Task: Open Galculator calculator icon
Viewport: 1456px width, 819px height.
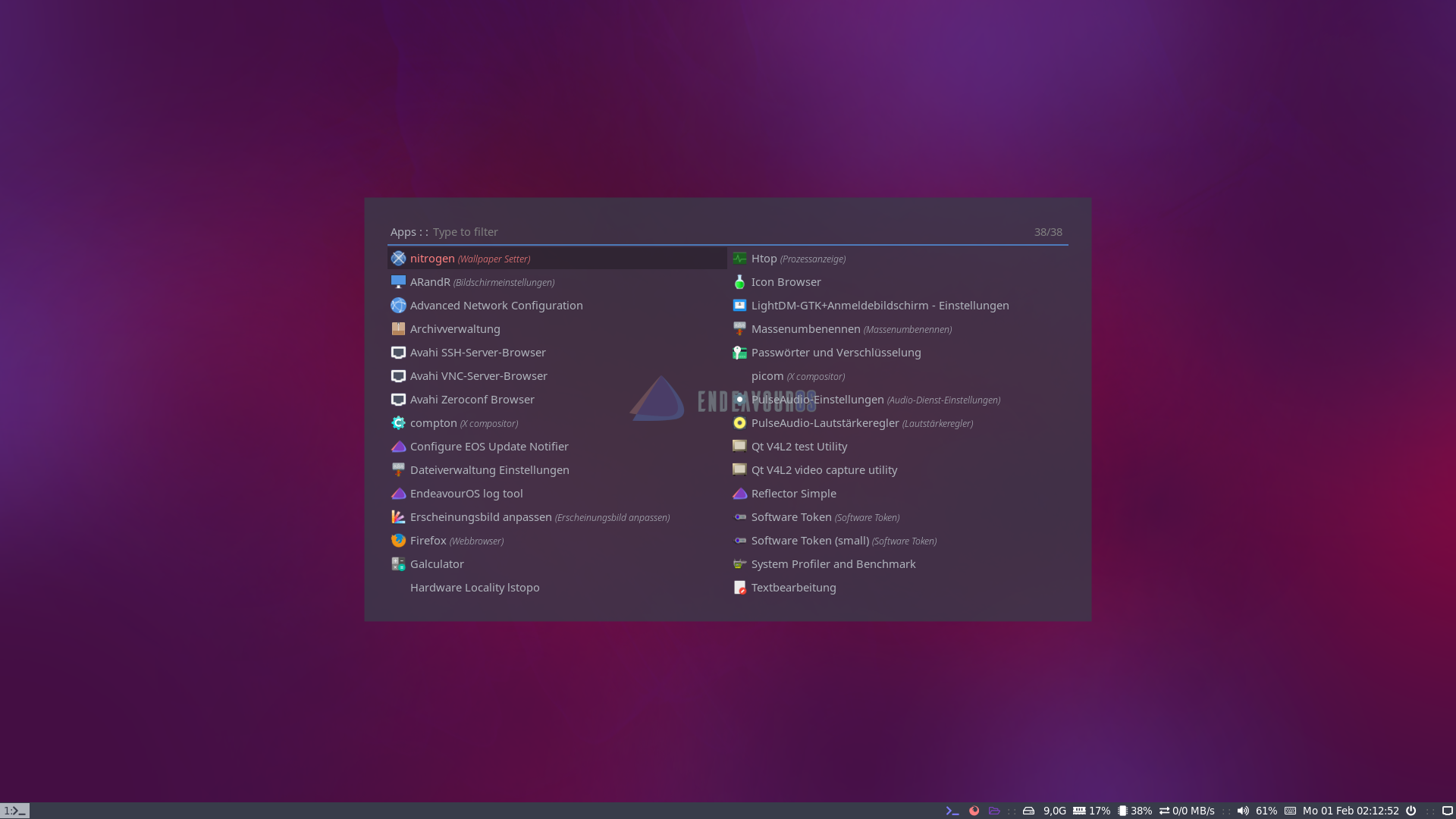Action: coord(398,564)
